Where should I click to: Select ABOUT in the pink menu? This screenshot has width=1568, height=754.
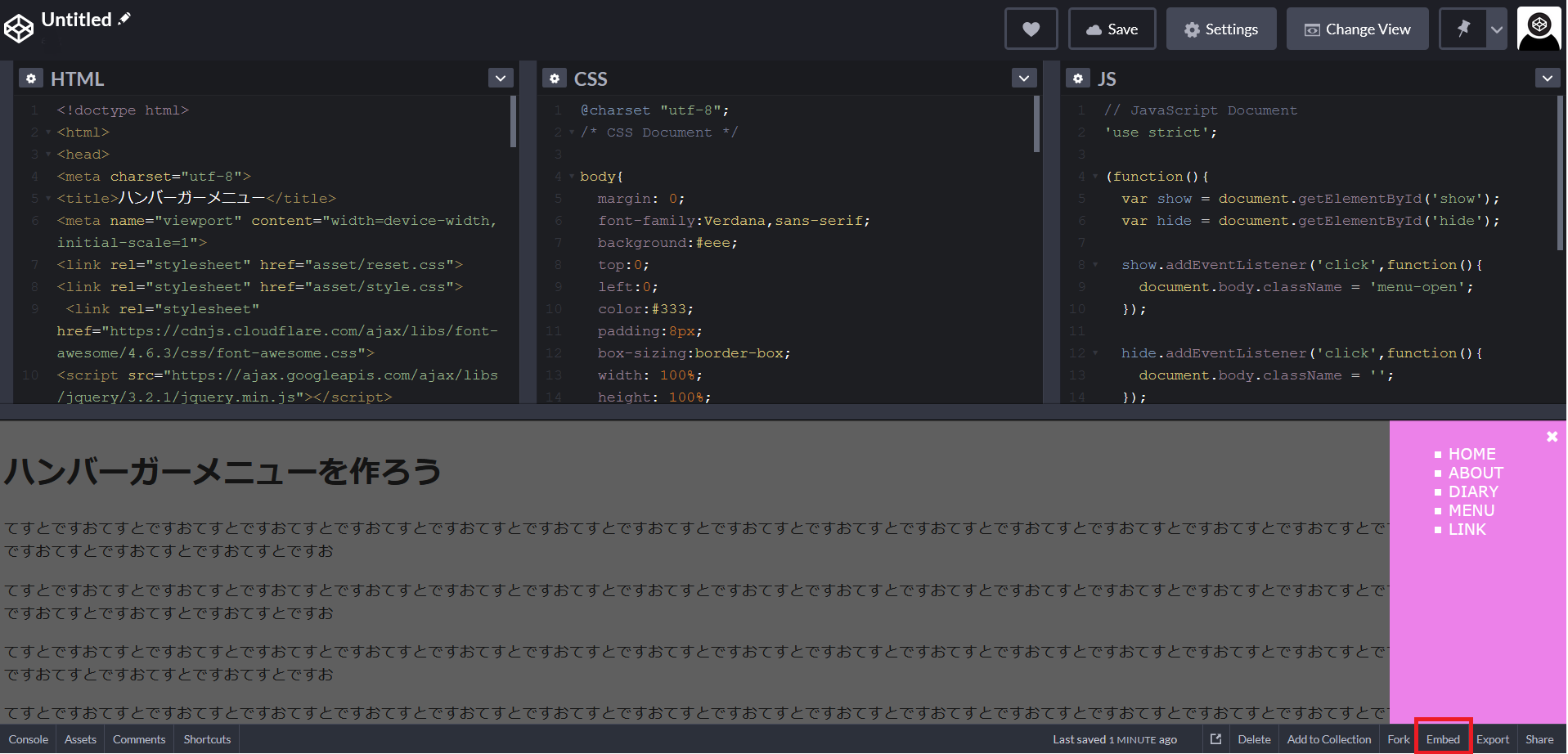pyautogui.click(x=1476, y=473)
